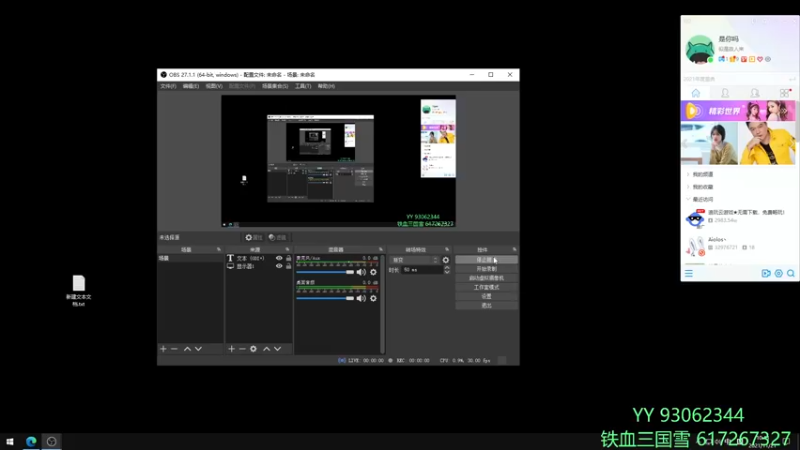The image size is (800, 450).
Task: Toggle lock on text (GDI+) source
Action: [288, 258]
